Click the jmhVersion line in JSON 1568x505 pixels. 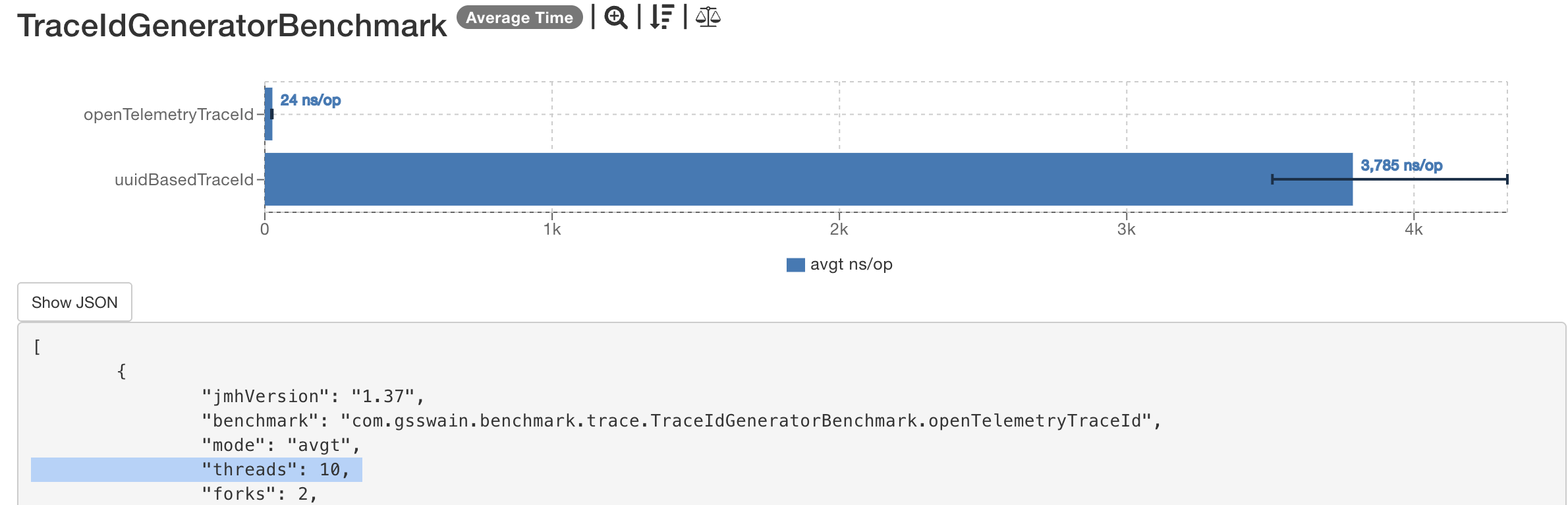(x=313, y=396)
